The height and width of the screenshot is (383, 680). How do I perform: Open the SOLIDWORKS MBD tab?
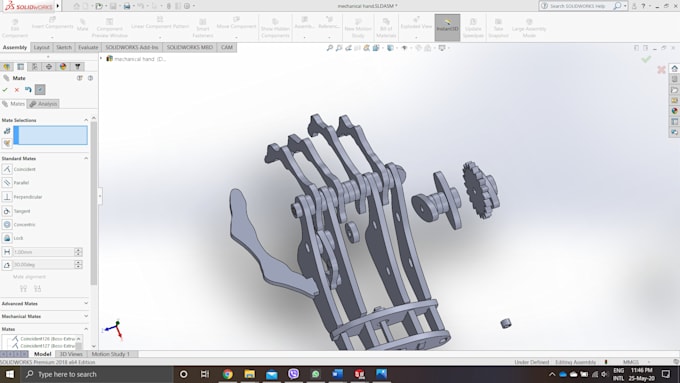click(x=190, y=47)
